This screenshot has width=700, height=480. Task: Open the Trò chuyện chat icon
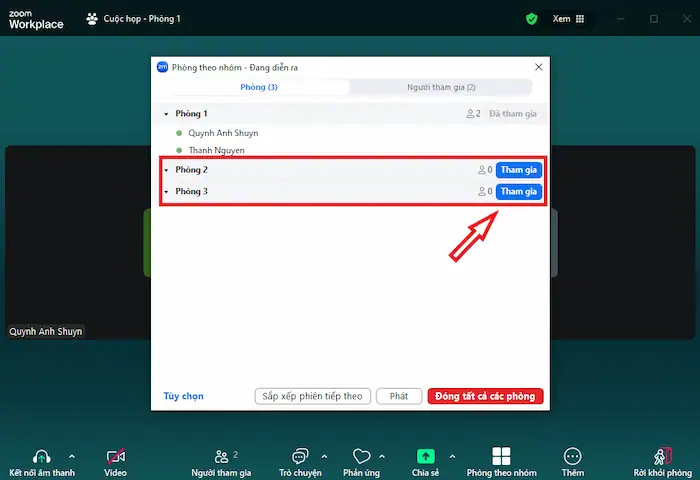300,456
